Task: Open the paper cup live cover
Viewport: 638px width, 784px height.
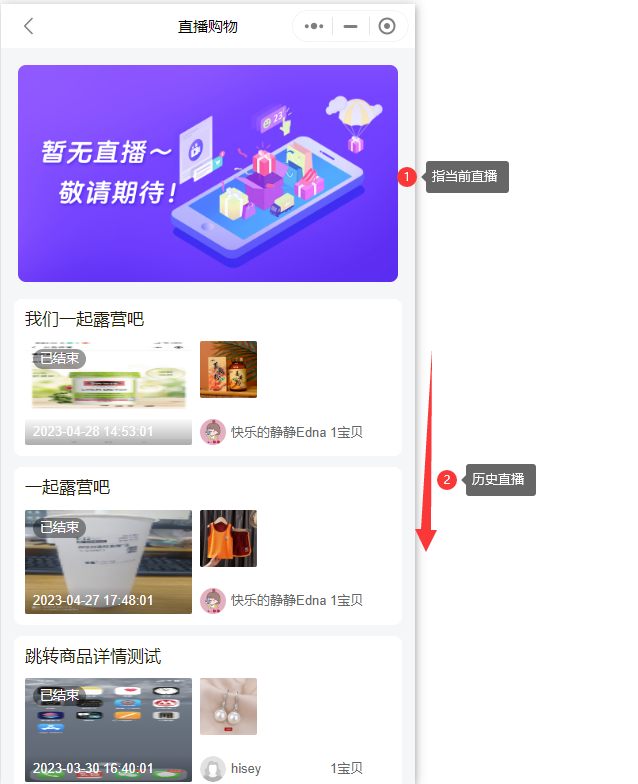Action: (108, 562)
